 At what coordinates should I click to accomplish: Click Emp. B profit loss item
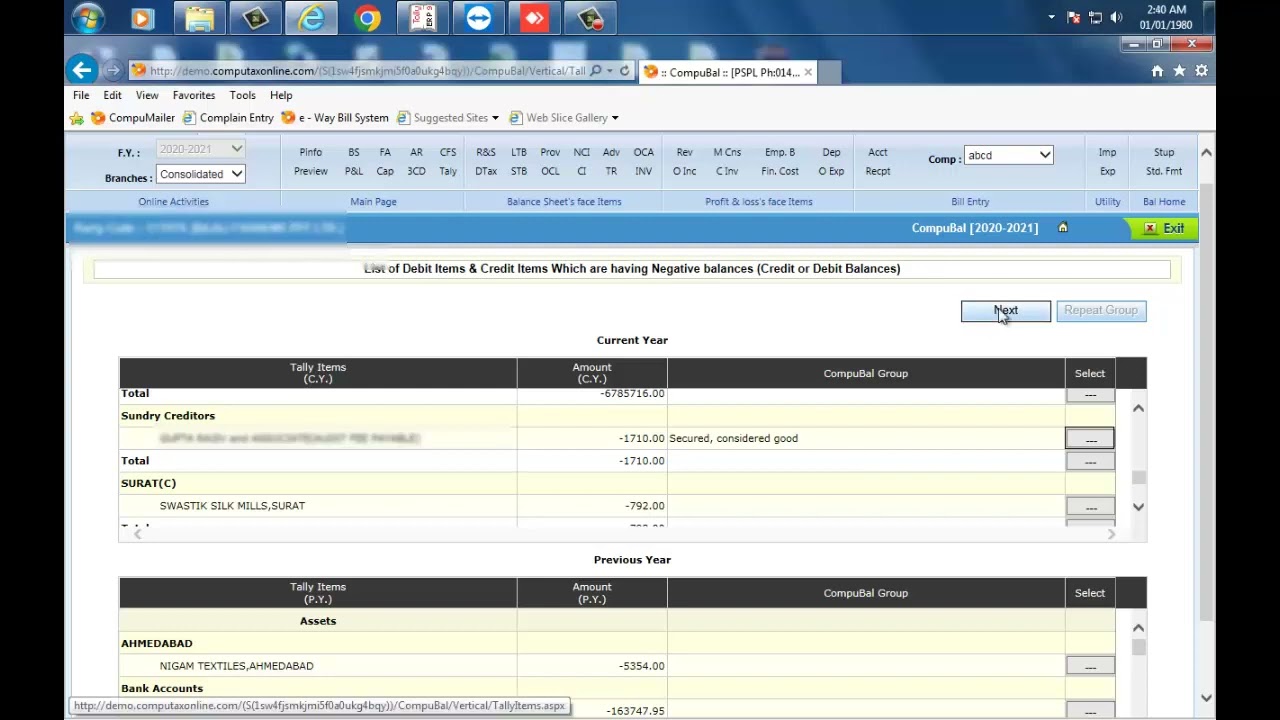pos(780,152)
